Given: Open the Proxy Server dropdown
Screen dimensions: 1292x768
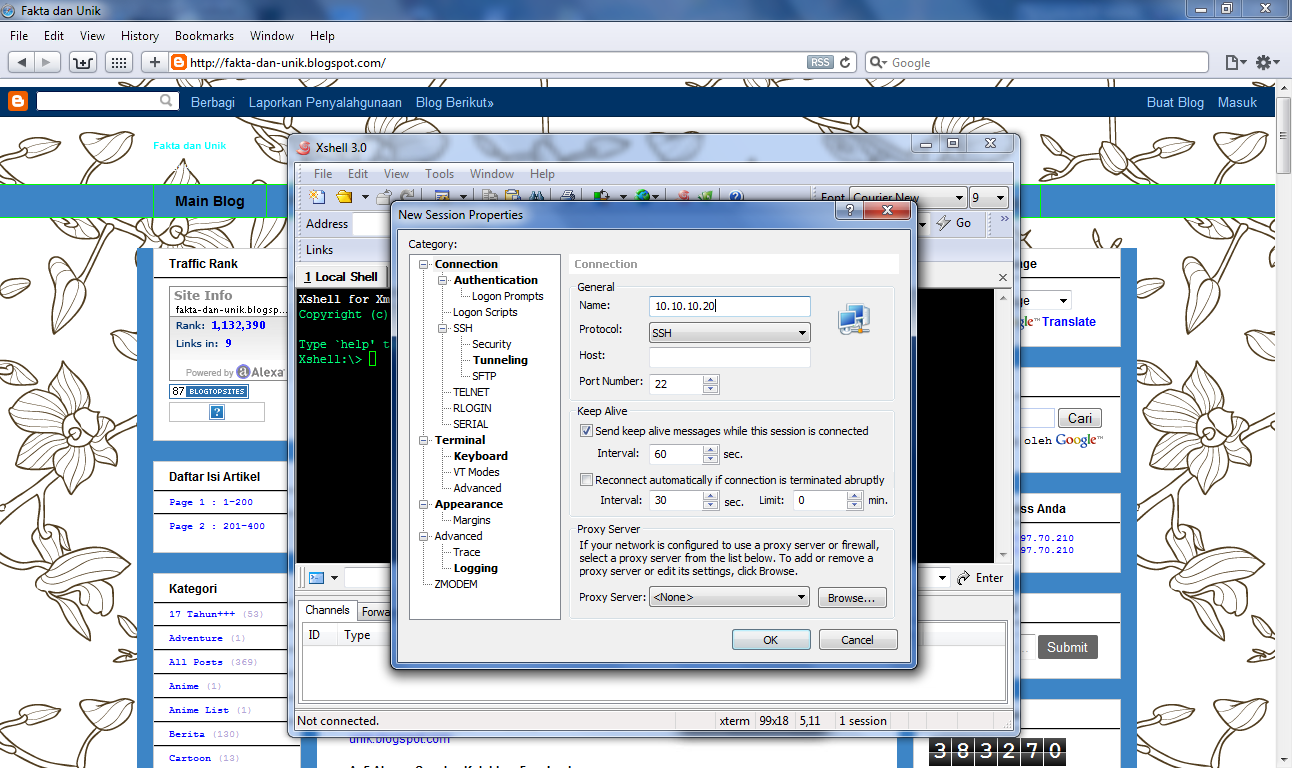Looking at the screenshot, I should coord(730,598).
